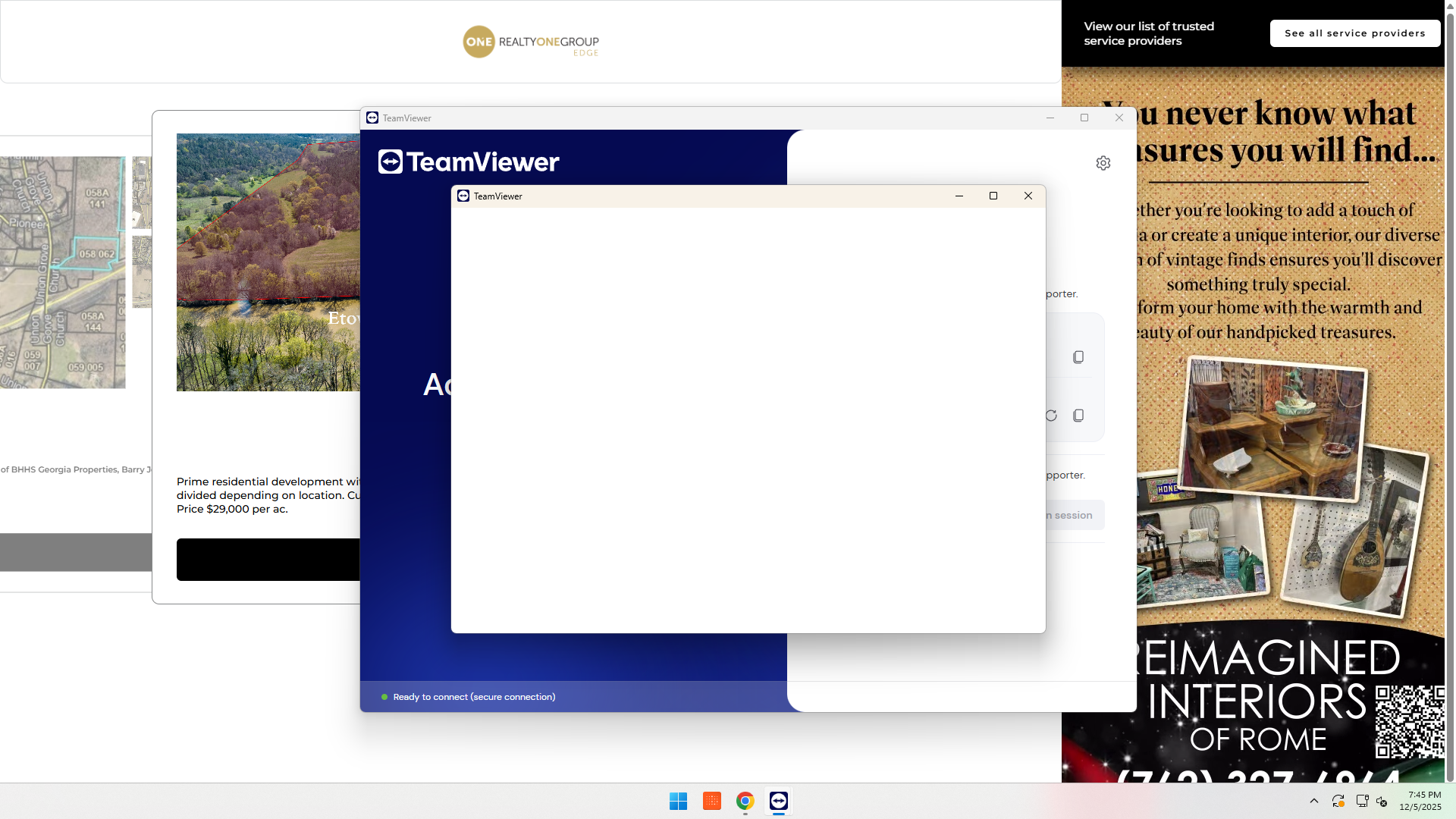
Task: Click the connected devices tray icon
Action: coord(1363,801)
